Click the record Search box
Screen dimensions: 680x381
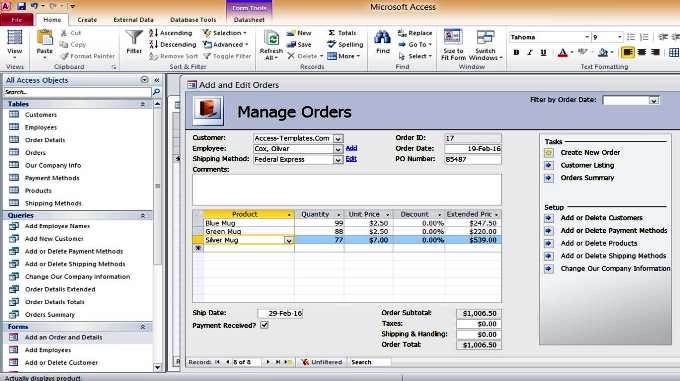pos(370,362)
